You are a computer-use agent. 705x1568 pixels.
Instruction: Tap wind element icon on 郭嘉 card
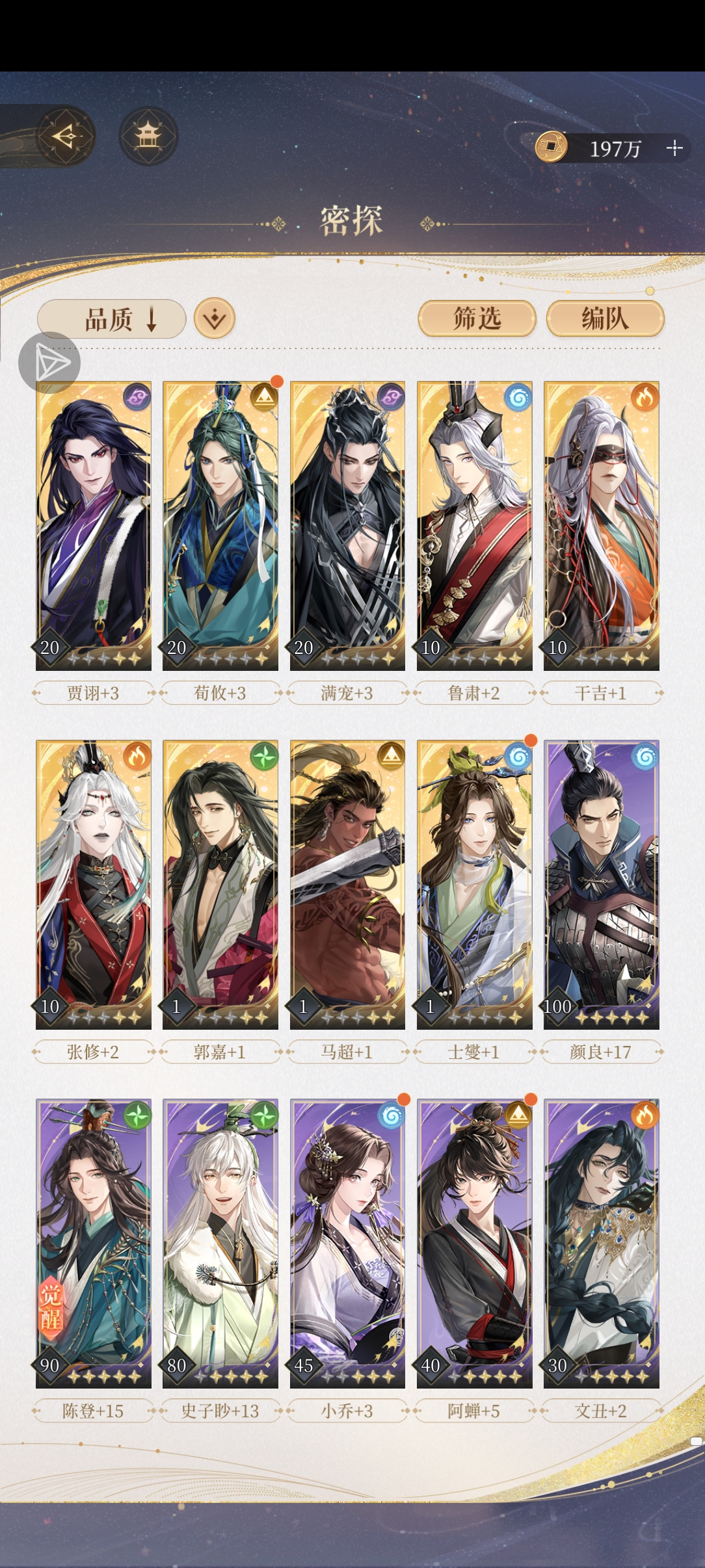click(x=264, y=756)
